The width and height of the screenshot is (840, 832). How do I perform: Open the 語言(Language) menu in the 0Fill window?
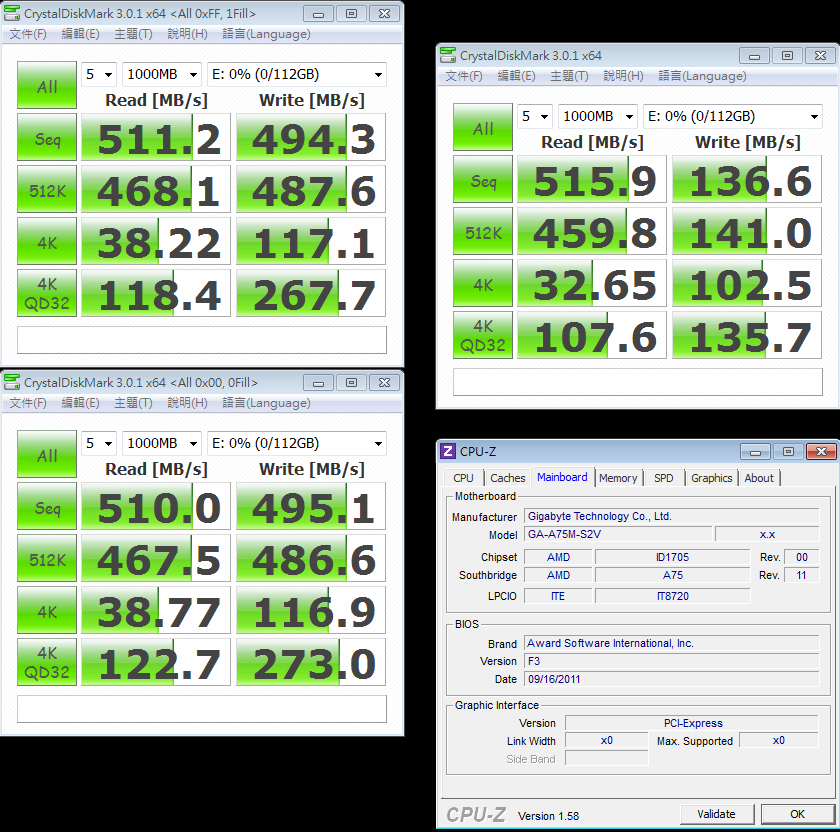(x=266, y=403)
